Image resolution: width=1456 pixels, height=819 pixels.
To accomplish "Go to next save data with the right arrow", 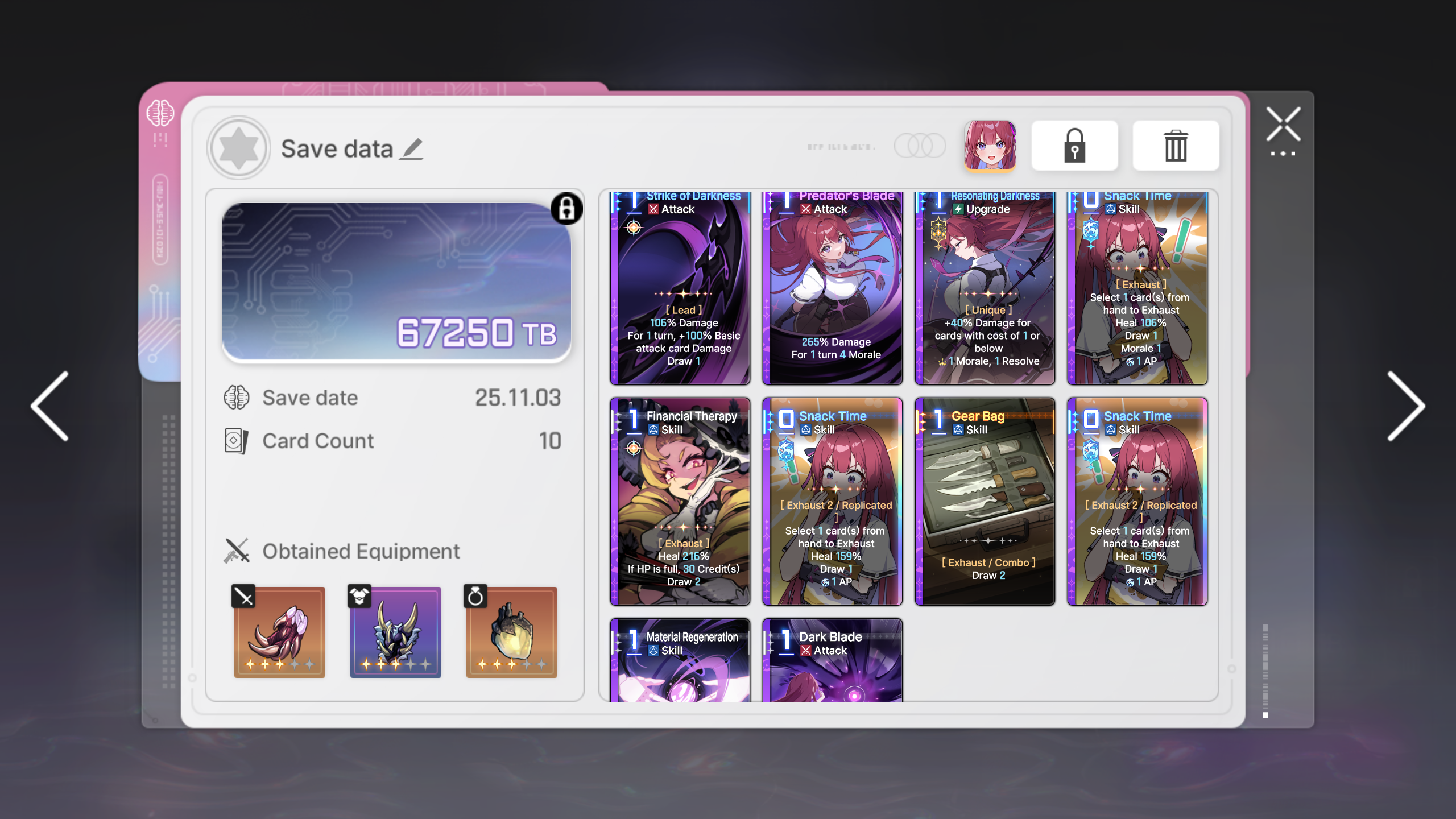I will point(1406,406).
